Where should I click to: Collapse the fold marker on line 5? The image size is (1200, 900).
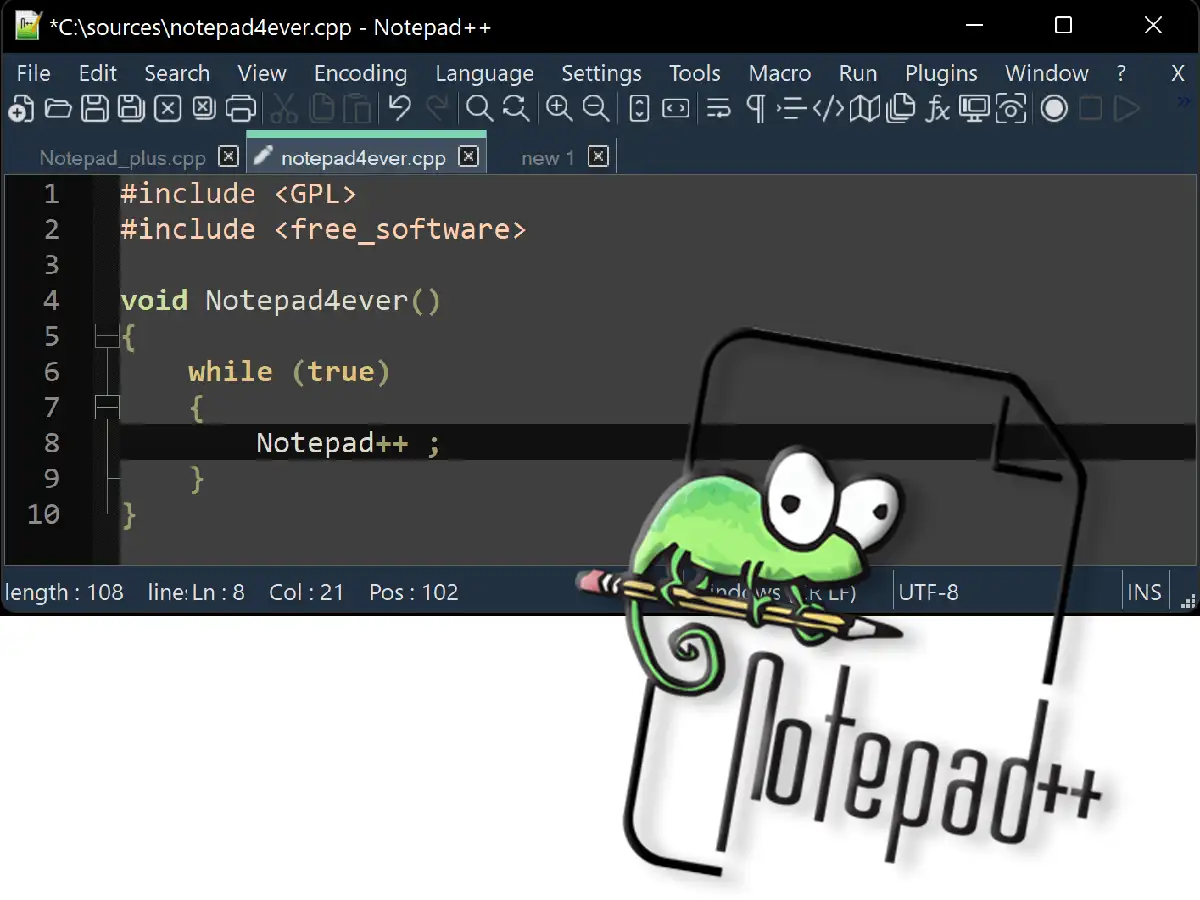pos(106,337)
